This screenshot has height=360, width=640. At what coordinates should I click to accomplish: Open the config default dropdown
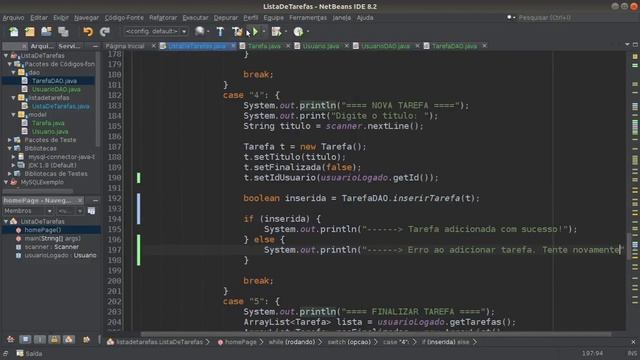tap(156, 31)
